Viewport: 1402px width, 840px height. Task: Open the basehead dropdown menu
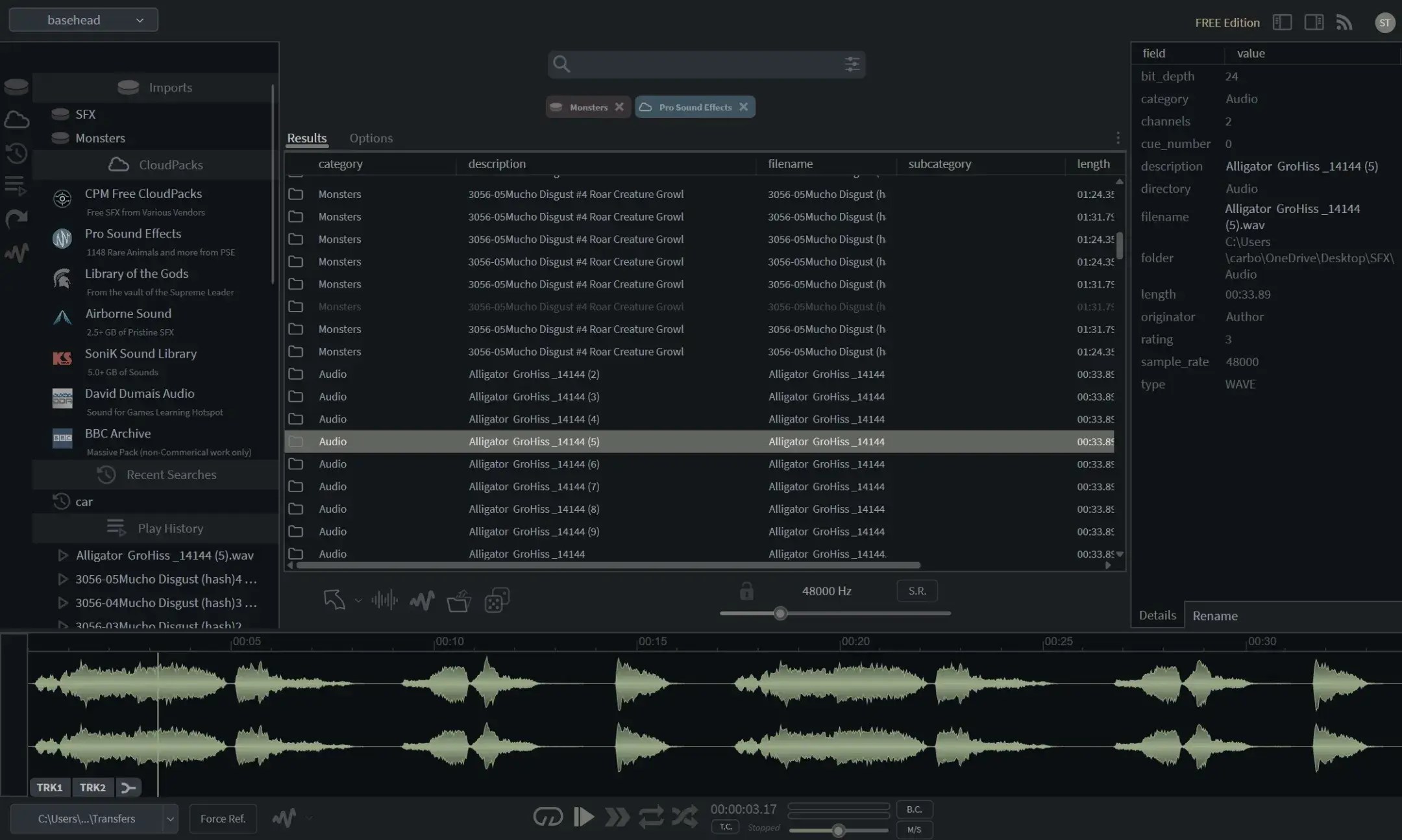click(x=83, y=20)
